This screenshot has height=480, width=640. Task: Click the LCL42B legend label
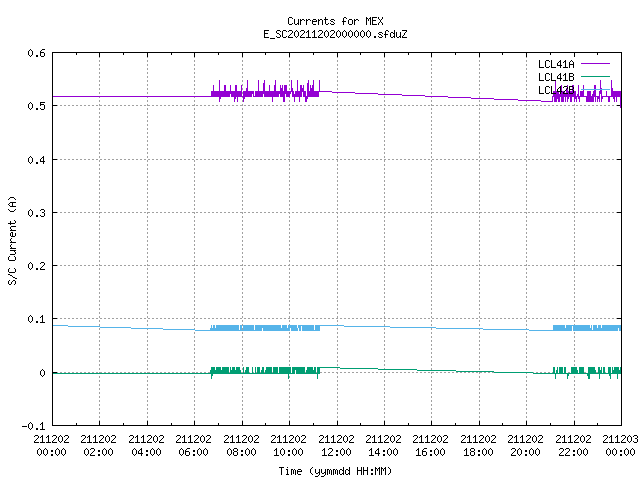pos(556,90)
